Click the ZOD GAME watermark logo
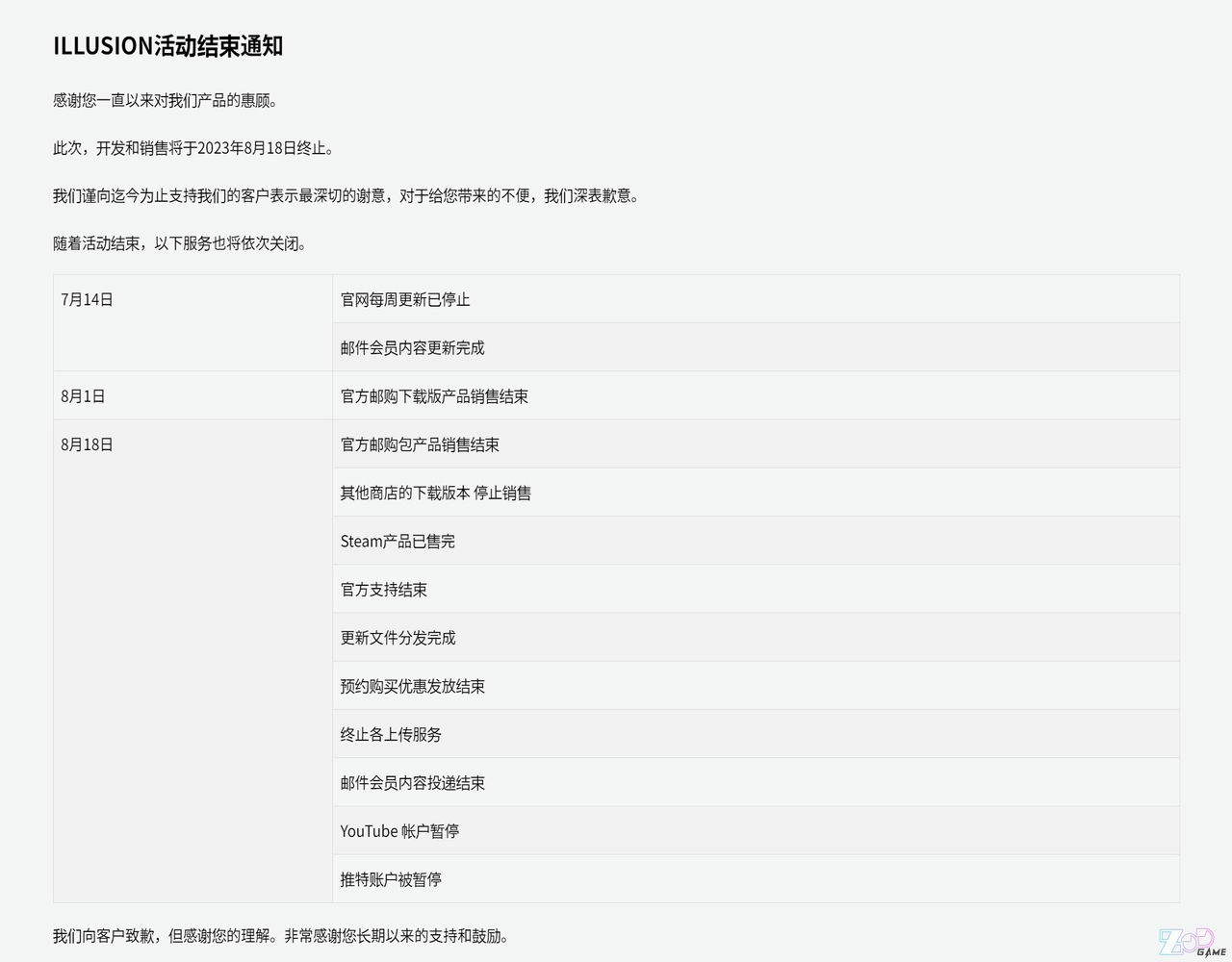Image resolution: width=1232 pixels, height=962 pixels. pyautogui.click(x=1192, y=942)
